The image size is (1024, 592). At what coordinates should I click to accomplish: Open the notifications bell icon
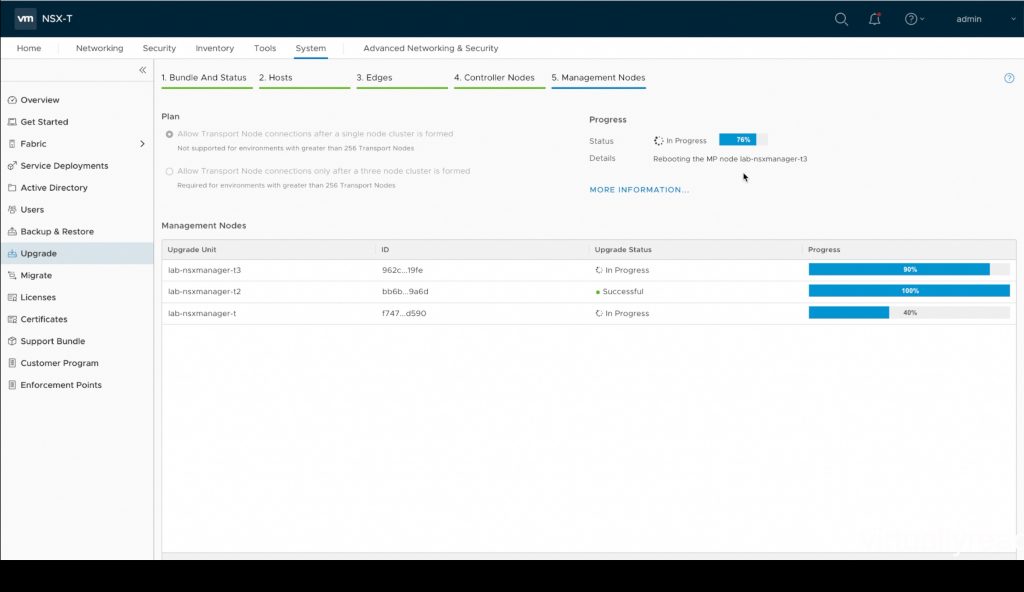tap(874, 19)
